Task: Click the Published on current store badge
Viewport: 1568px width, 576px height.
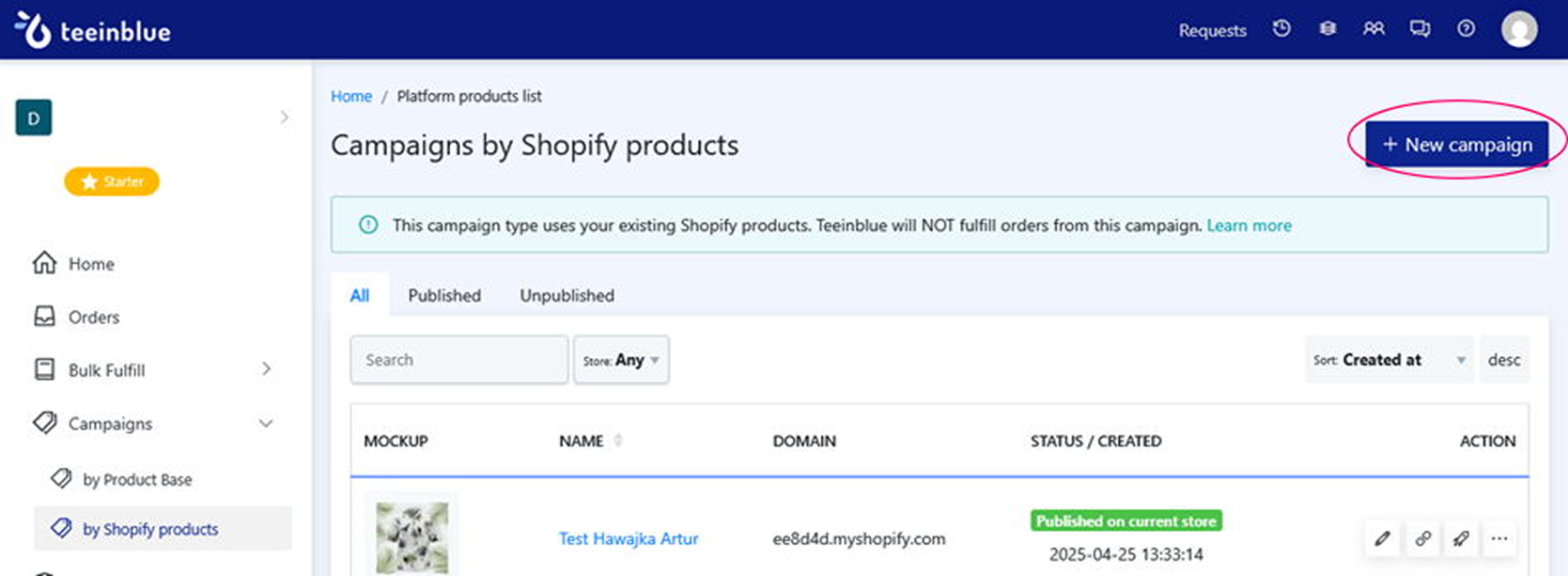Action: click(1126, 521)
